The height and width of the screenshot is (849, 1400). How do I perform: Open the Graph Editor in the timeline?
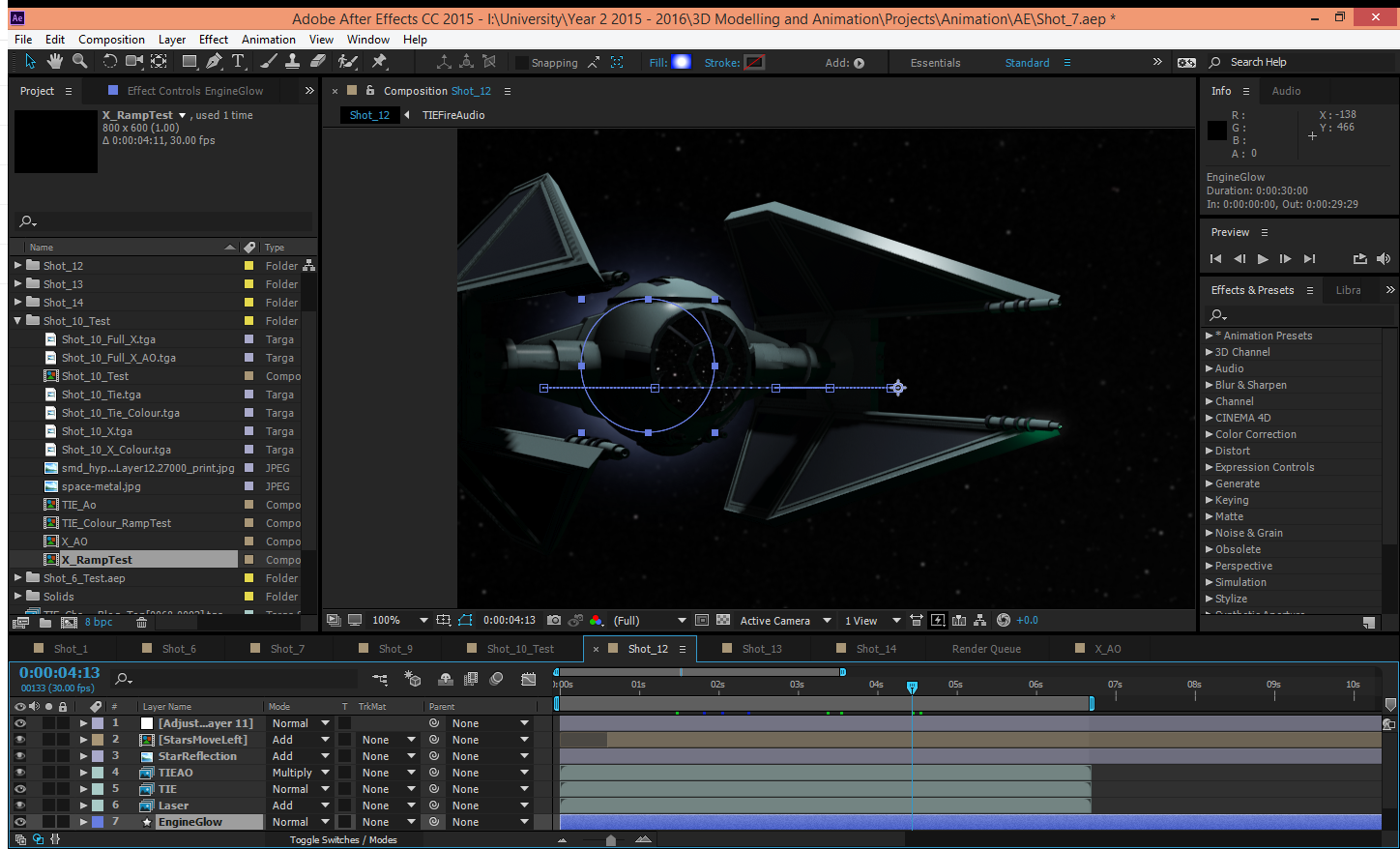point(529,680)
